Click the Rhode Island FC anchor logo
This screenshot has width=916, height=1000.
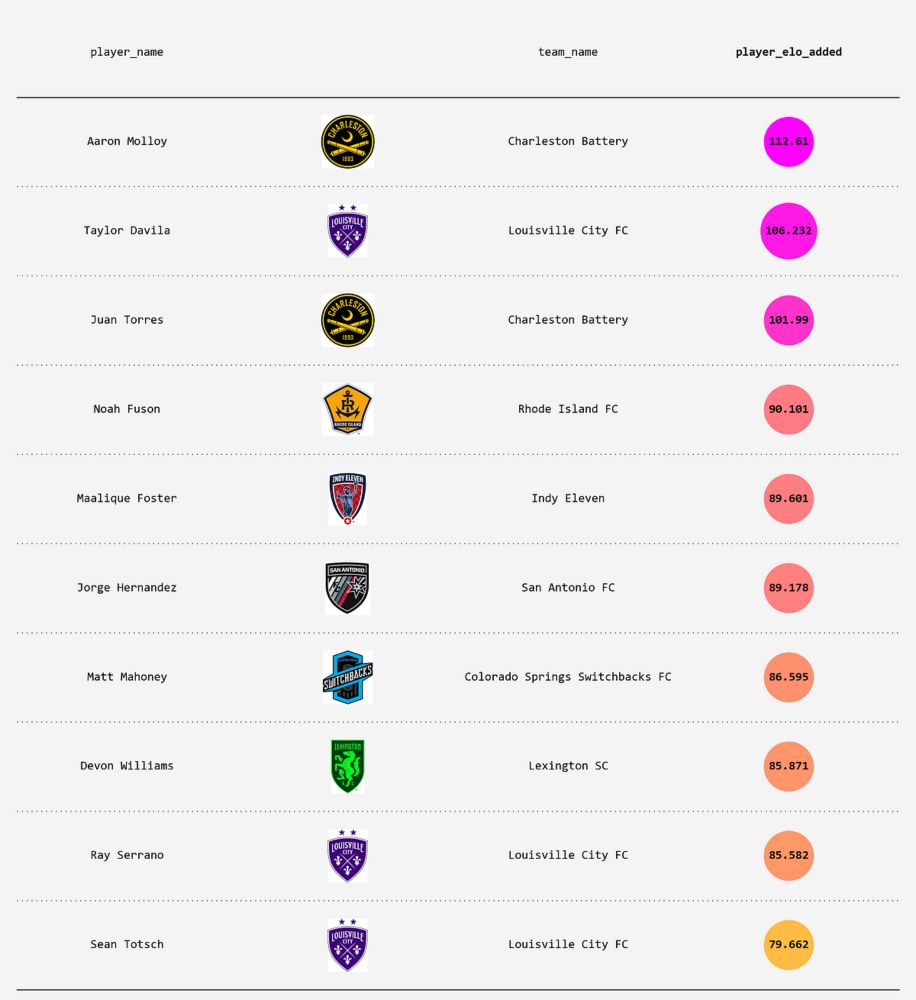(347, 409)
